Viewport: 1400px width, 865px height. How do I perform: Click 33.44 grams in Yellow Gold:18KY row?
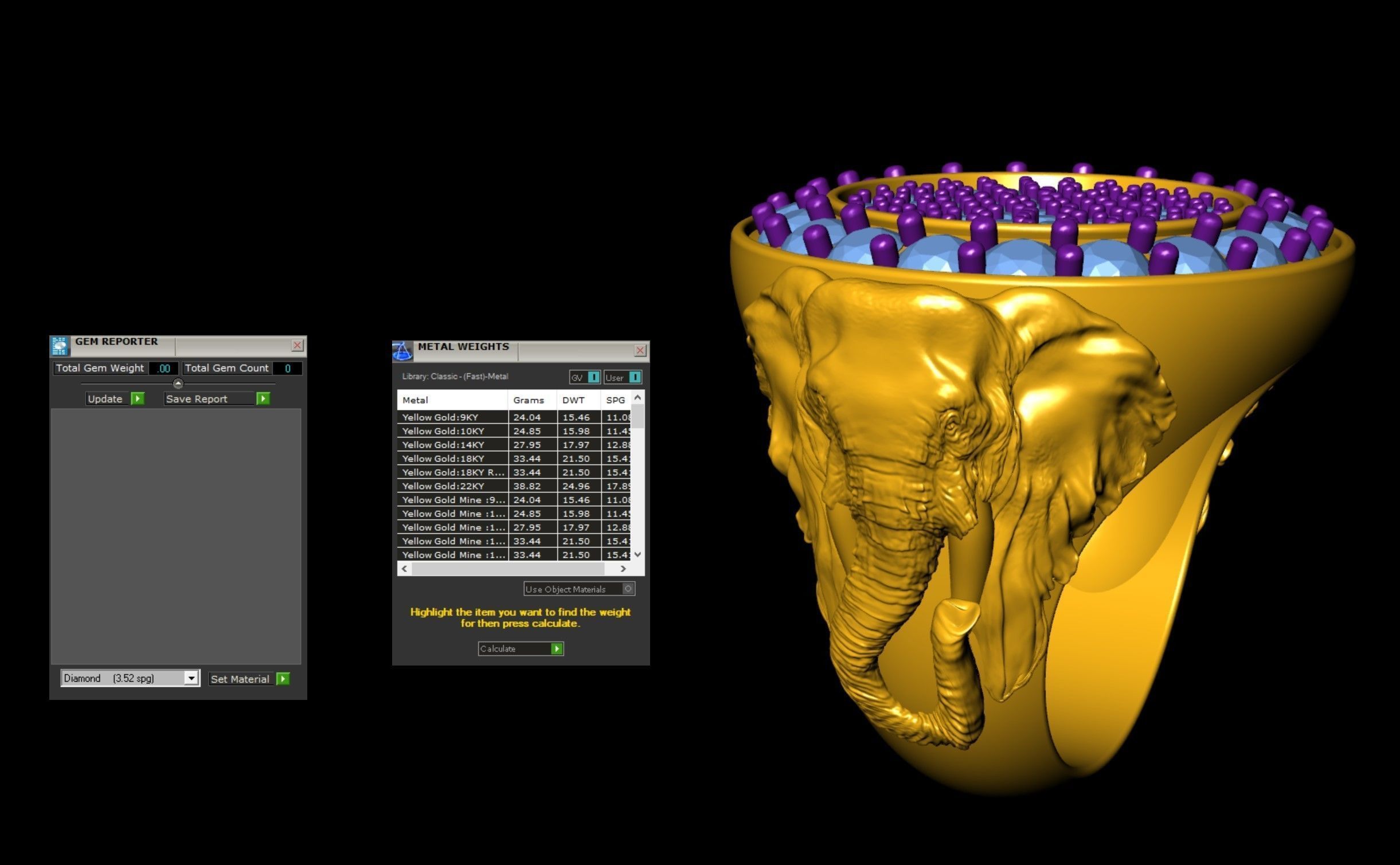coord(533,459)
